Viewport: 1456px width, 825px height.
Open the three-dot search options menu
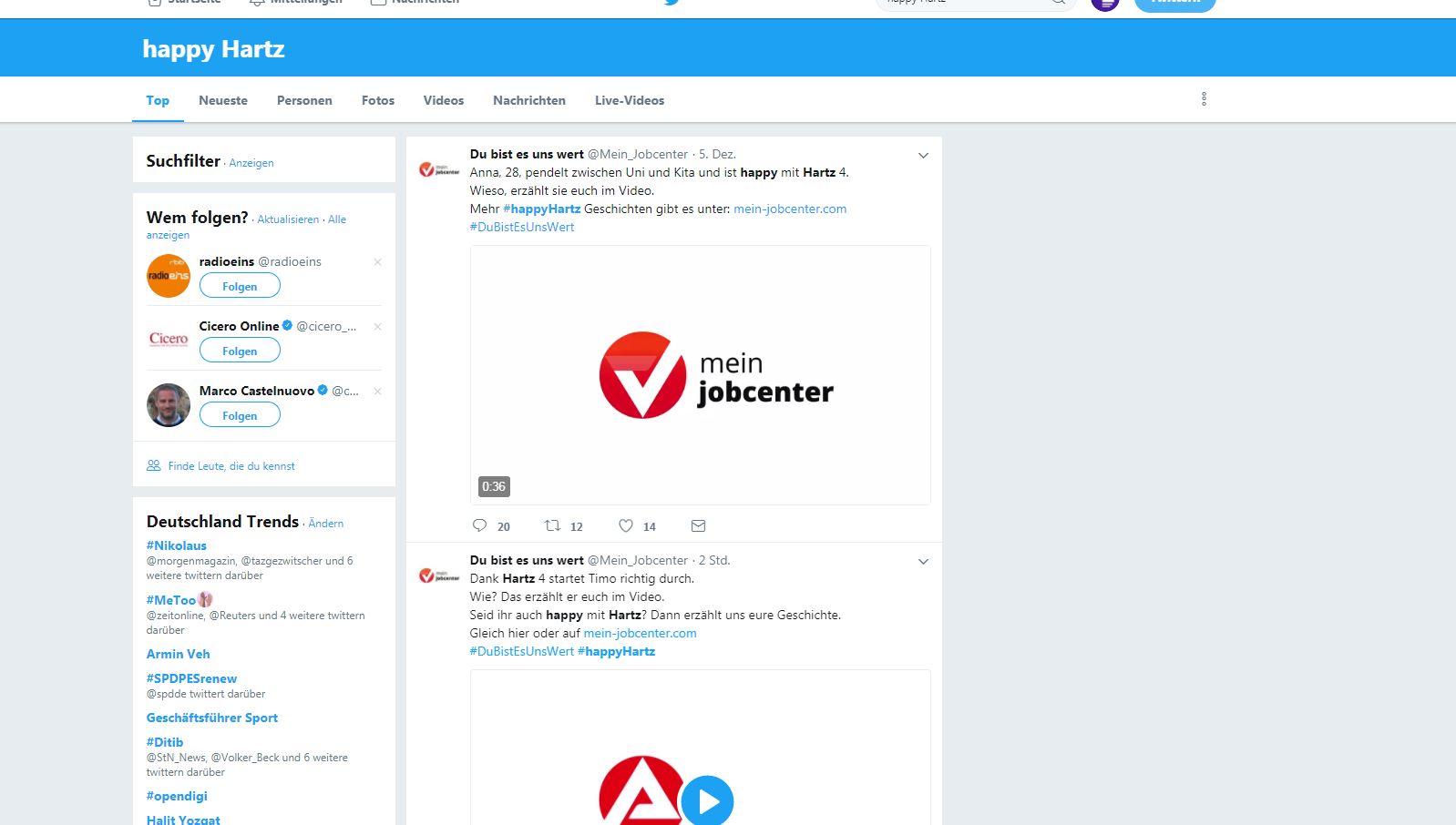point(1204,99)
